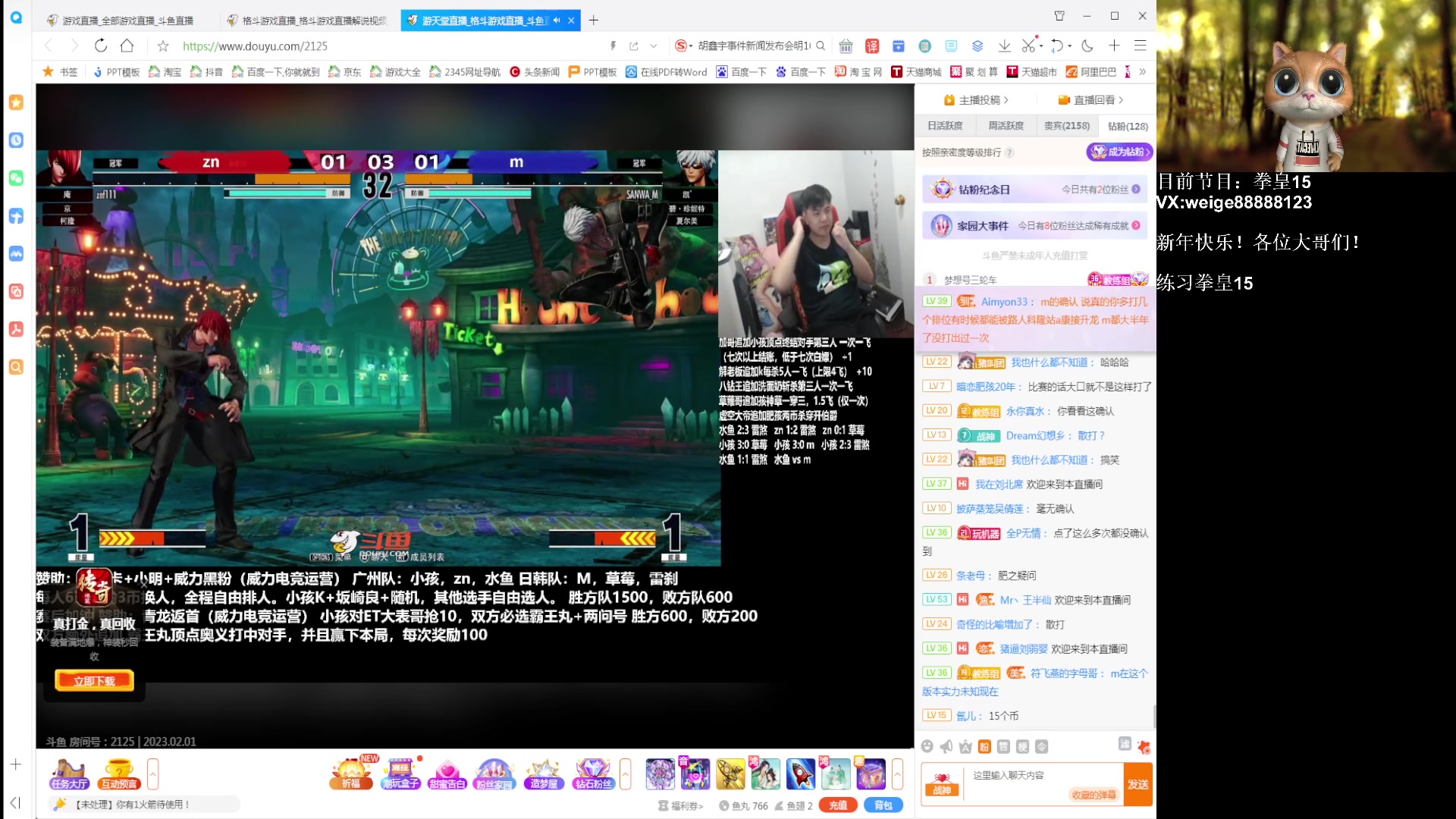Switch to the 周活跃度 tab
This screenshot has width=1456, height=819.
[1006, 126]
